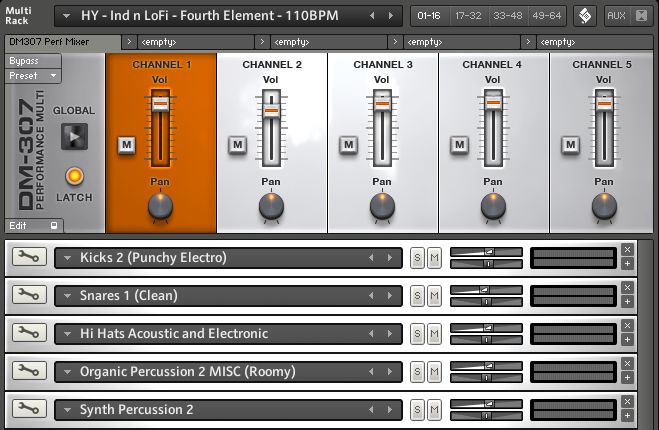Remove the Snares 1 instrument with its X

coord(627,288)
